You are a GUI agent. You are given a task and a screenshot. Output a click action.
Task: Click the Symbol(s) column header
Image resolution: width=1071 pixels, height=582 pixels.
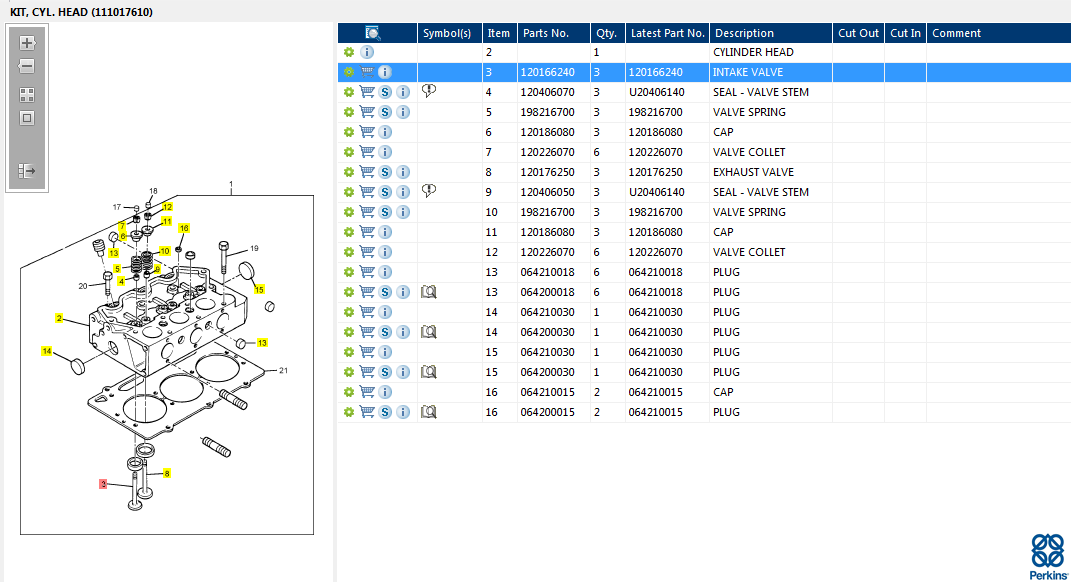point(447,33)
